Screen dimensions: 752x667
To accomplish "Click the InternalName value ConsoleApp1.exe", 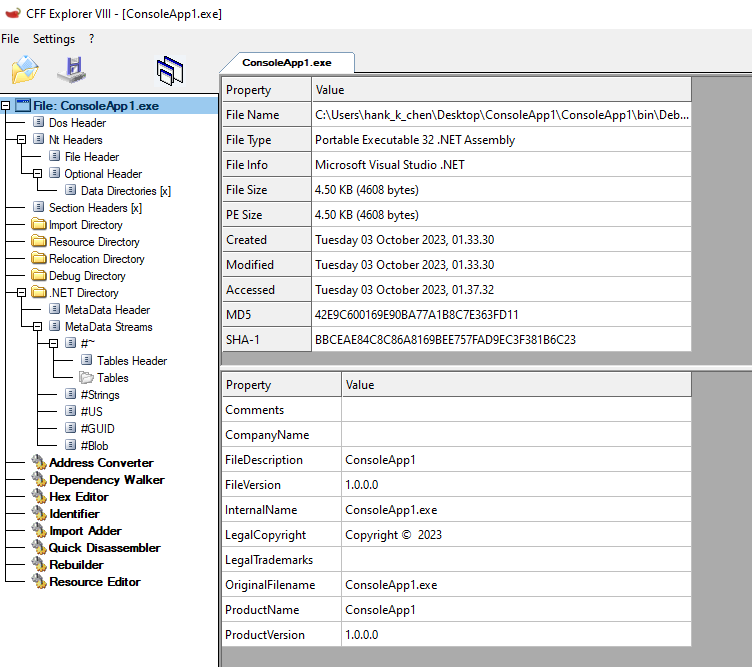I will (391, 510).
